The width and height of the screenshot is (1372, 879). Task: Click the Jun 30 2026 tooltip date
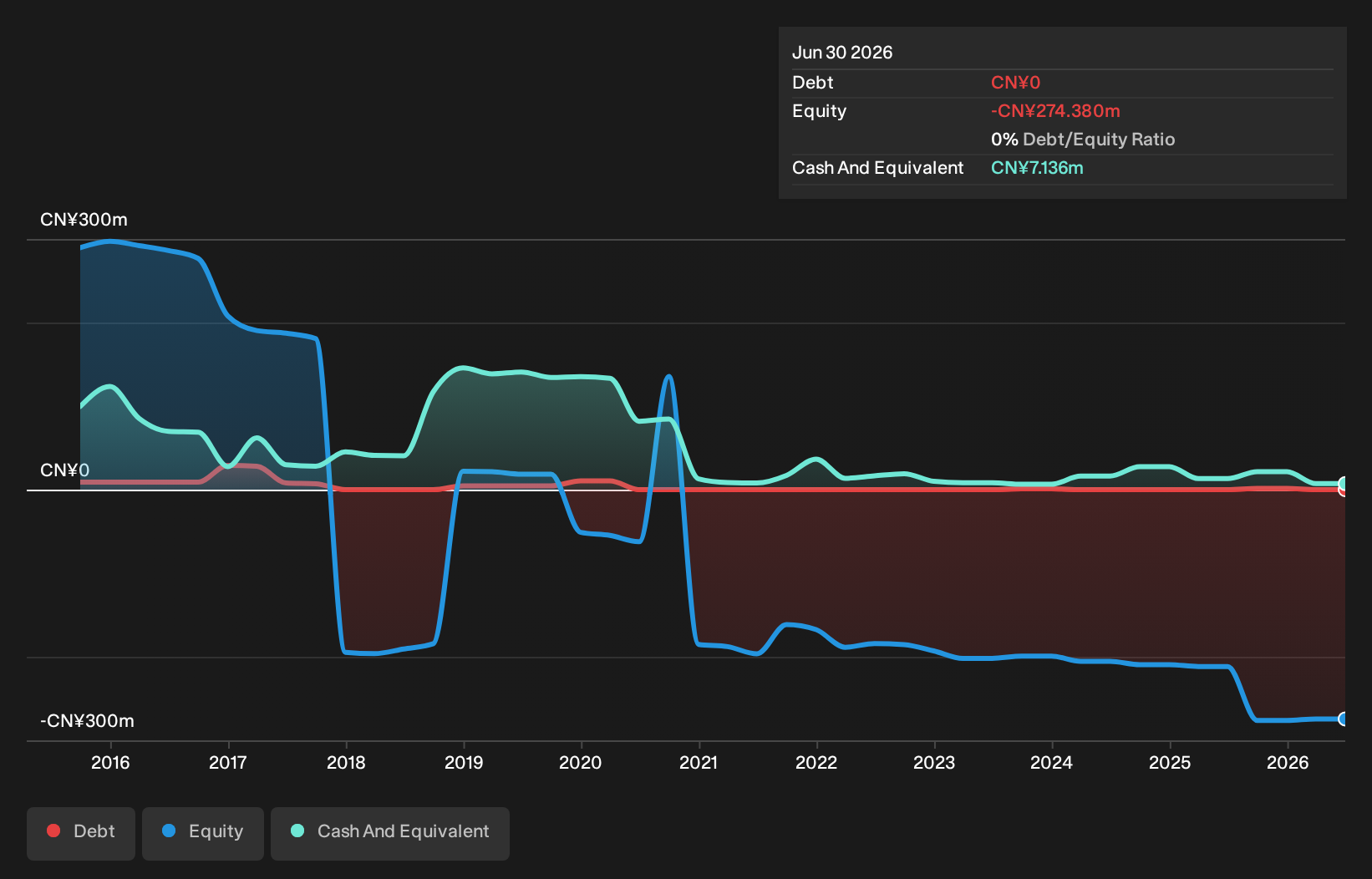coord(842,53)
